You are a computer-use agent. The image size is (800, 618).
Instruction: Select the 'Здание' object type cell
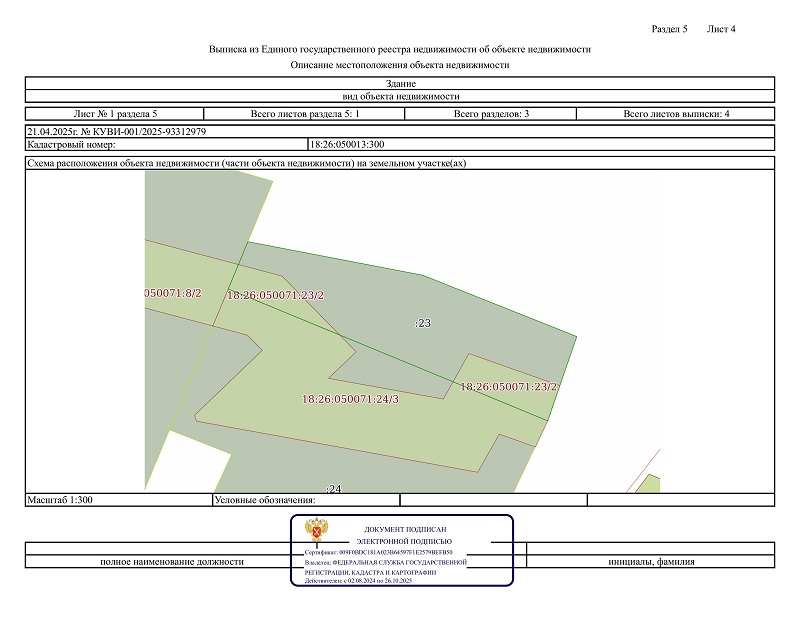click(400, 84)
